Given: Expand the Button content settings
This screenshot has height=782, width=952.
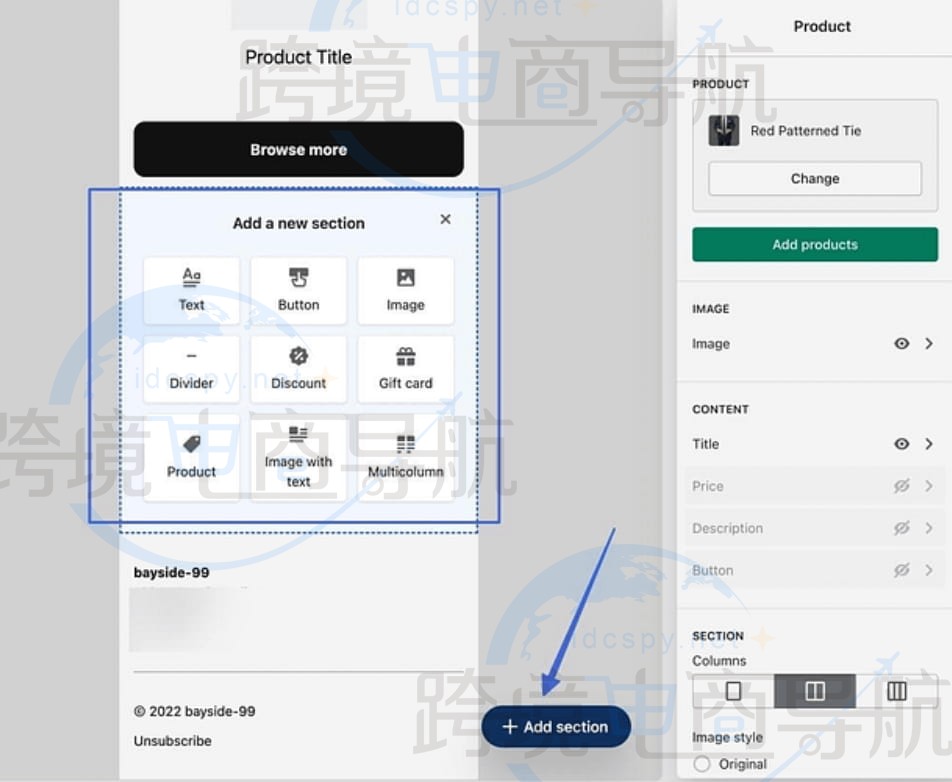Looking at the screenshot, I should pyautogui.click(x=929, y=570).
